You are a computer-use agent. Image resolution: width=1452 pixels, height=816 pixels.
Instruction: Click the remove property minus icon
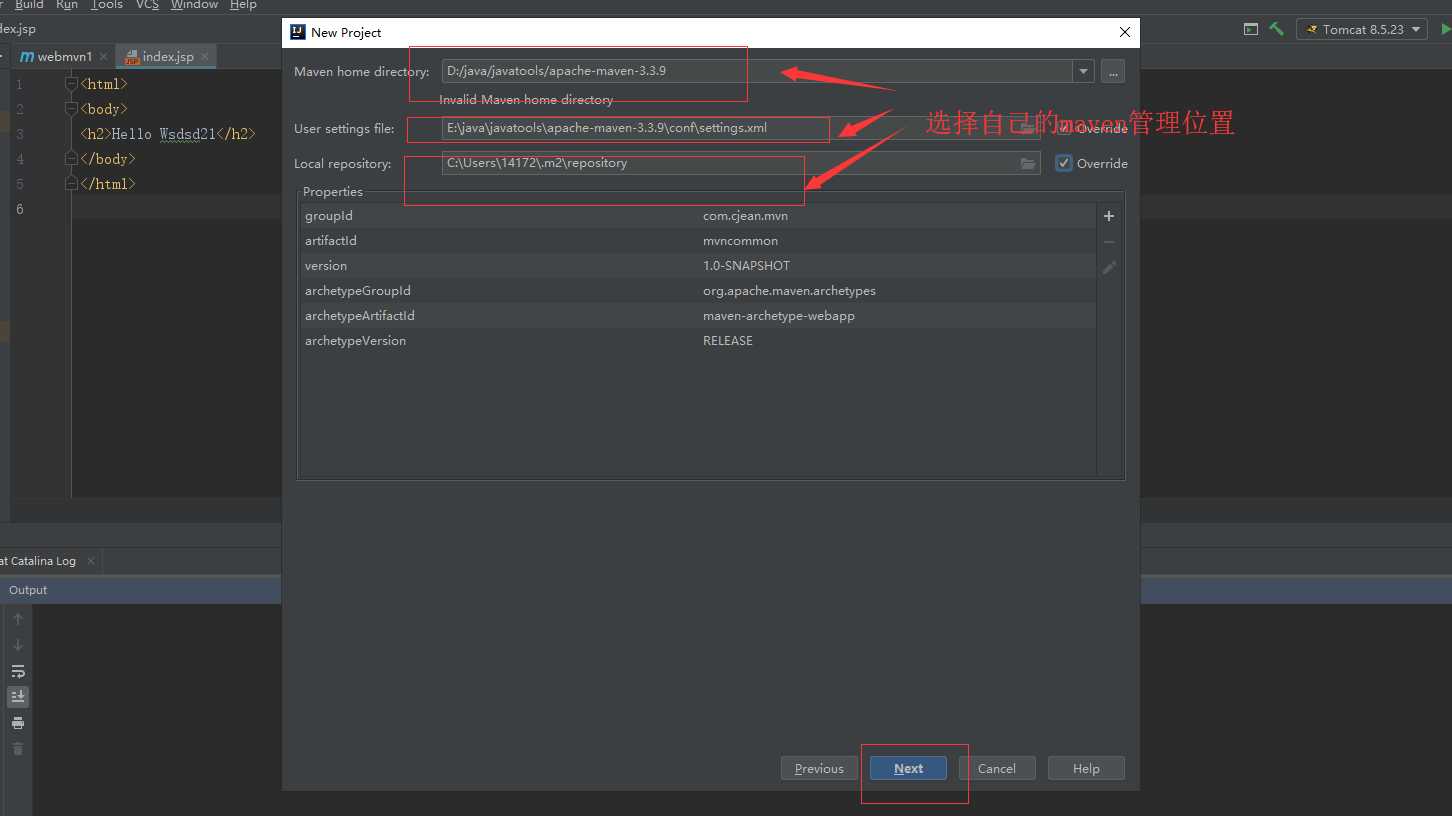1108,242
